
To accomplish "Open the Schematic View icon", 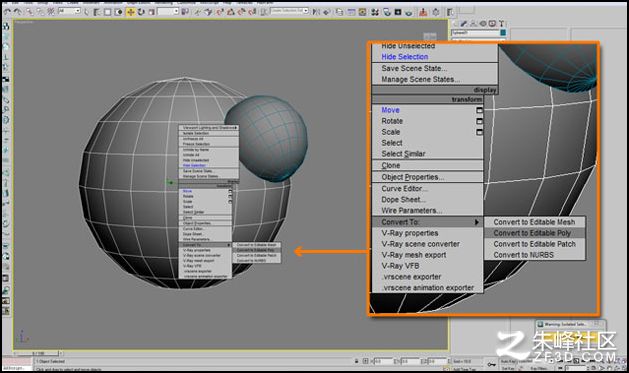I will pos(362,12).
